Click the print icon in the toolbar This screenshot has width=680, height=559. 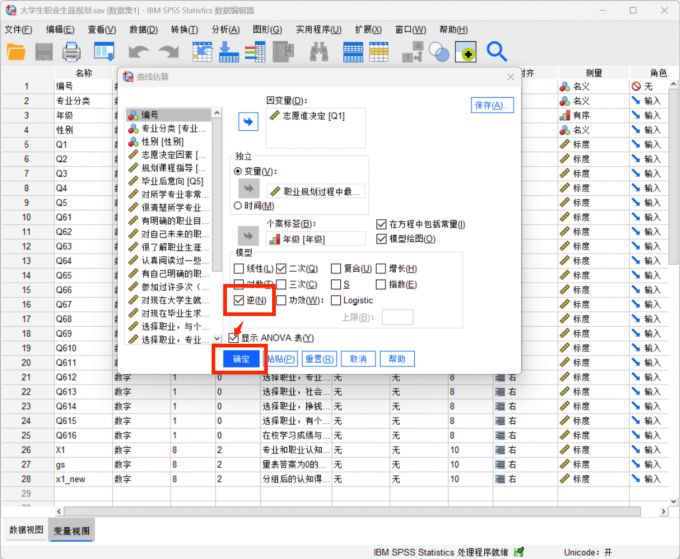[x=72, y=51]
